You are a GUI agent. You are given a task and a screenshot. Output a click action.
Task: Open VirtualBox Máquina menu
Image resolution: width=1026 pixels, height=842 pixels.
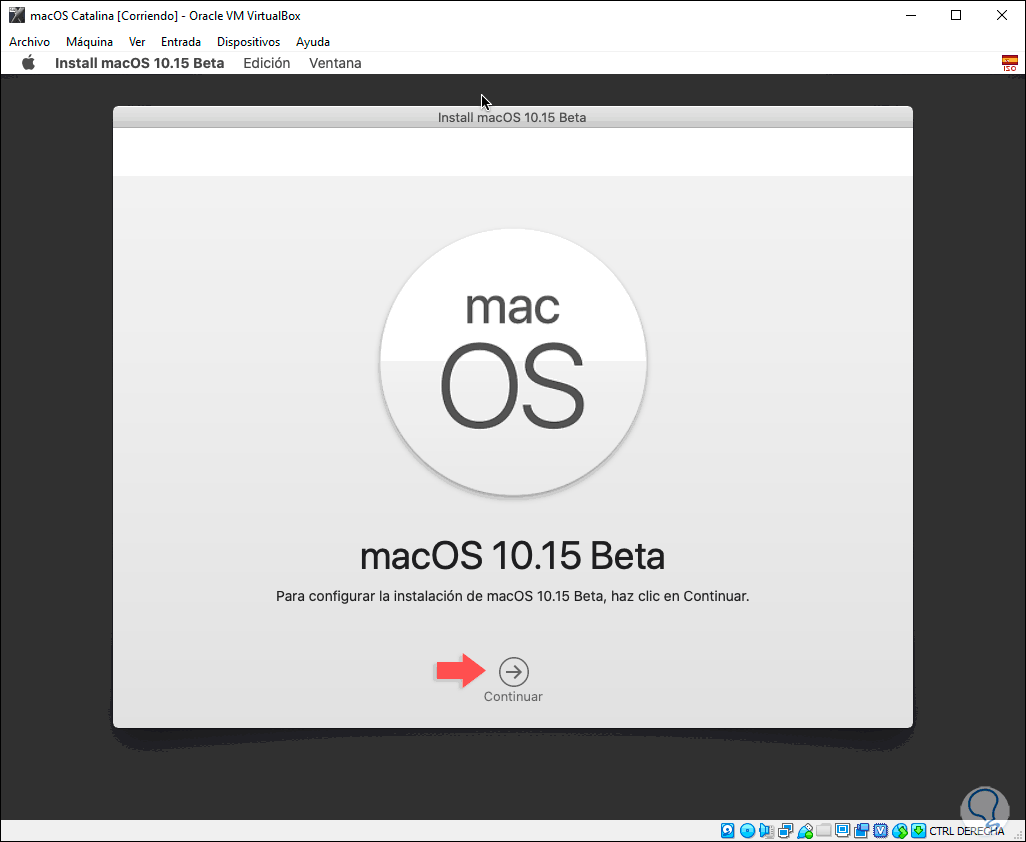click(89, 42)
